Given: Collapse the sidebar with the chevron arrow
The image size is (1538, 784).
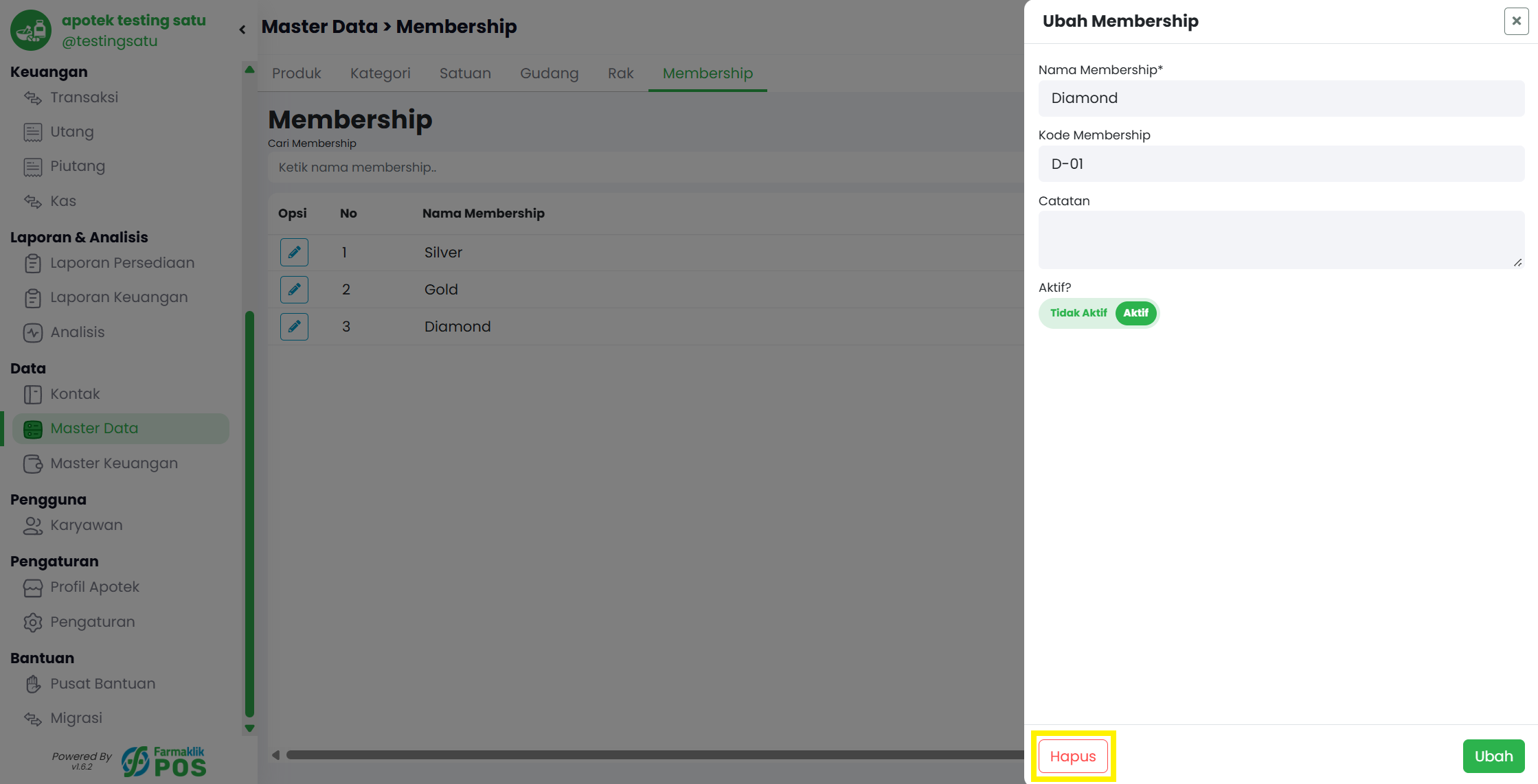Looking at the screenshot, I should click(x=242, y=30).
